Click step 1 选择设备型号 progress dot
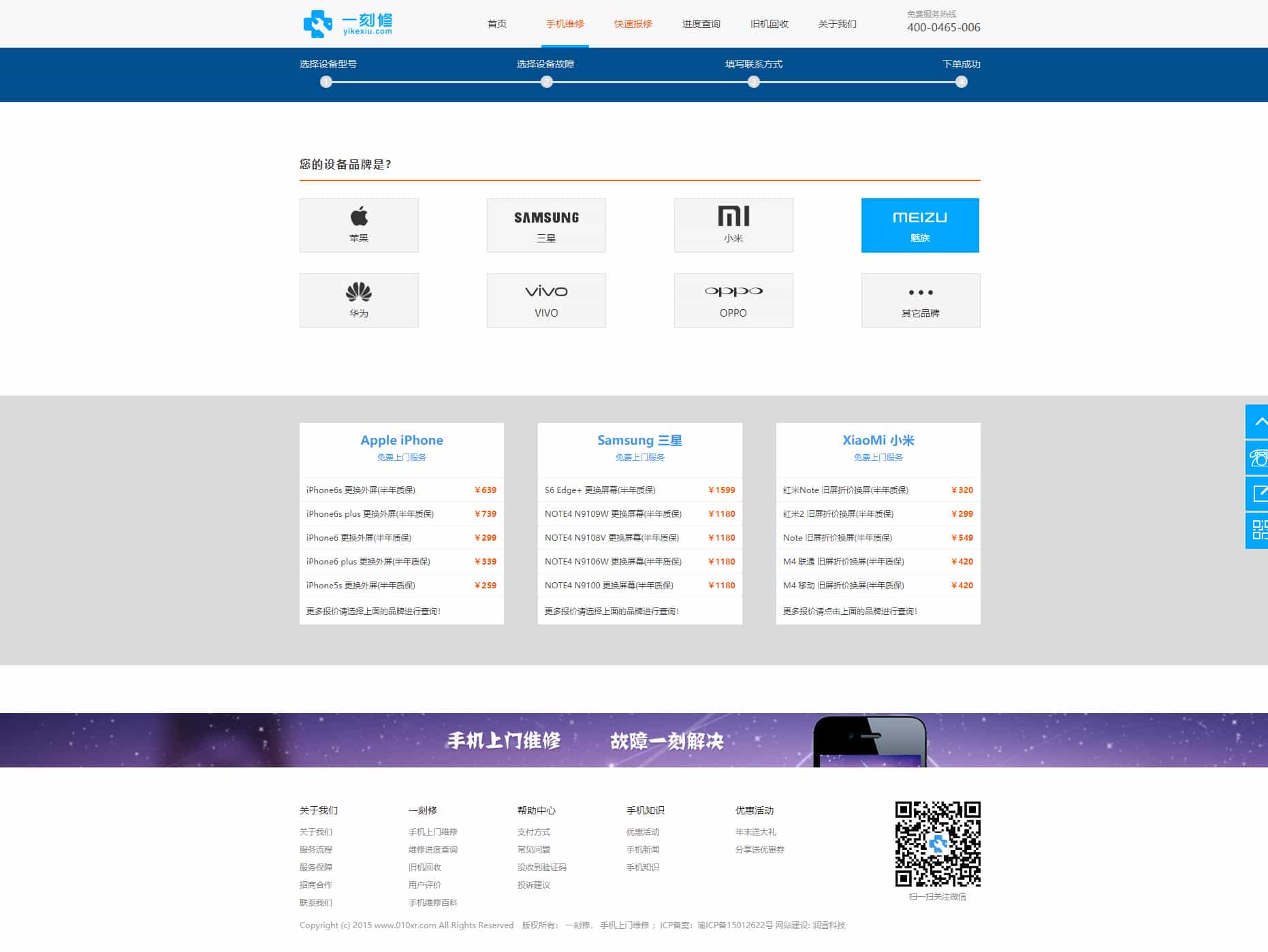1268x952 pixels. pyautogui.click(x=325, y=82)
